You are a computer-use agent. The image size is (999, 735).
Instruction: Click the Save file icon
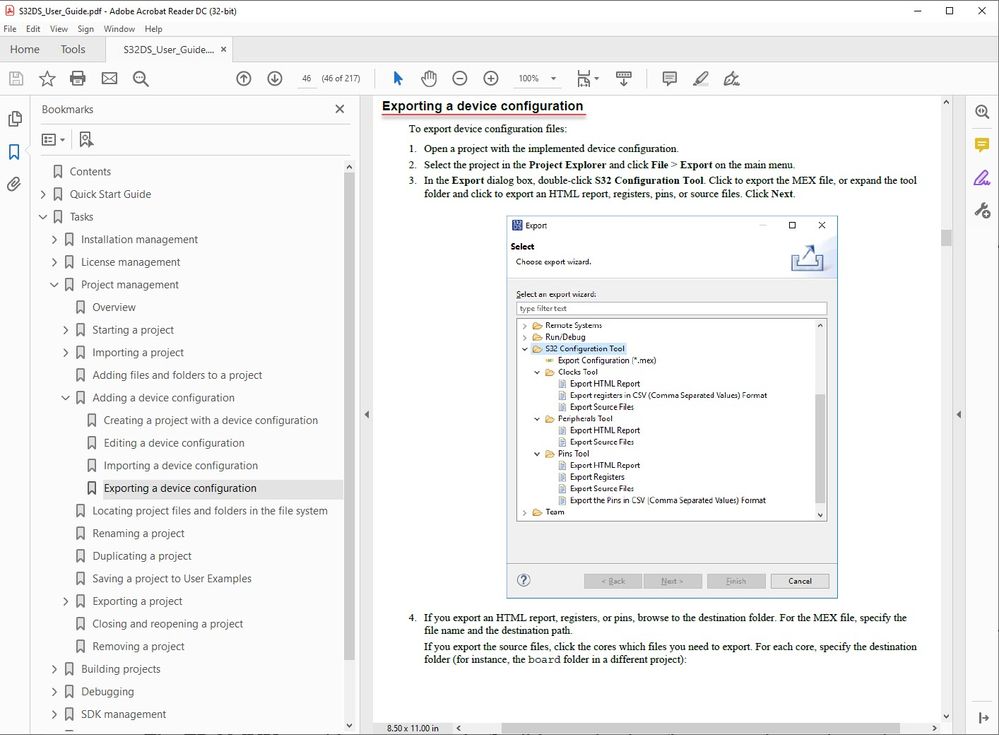[x=16, y=78]
